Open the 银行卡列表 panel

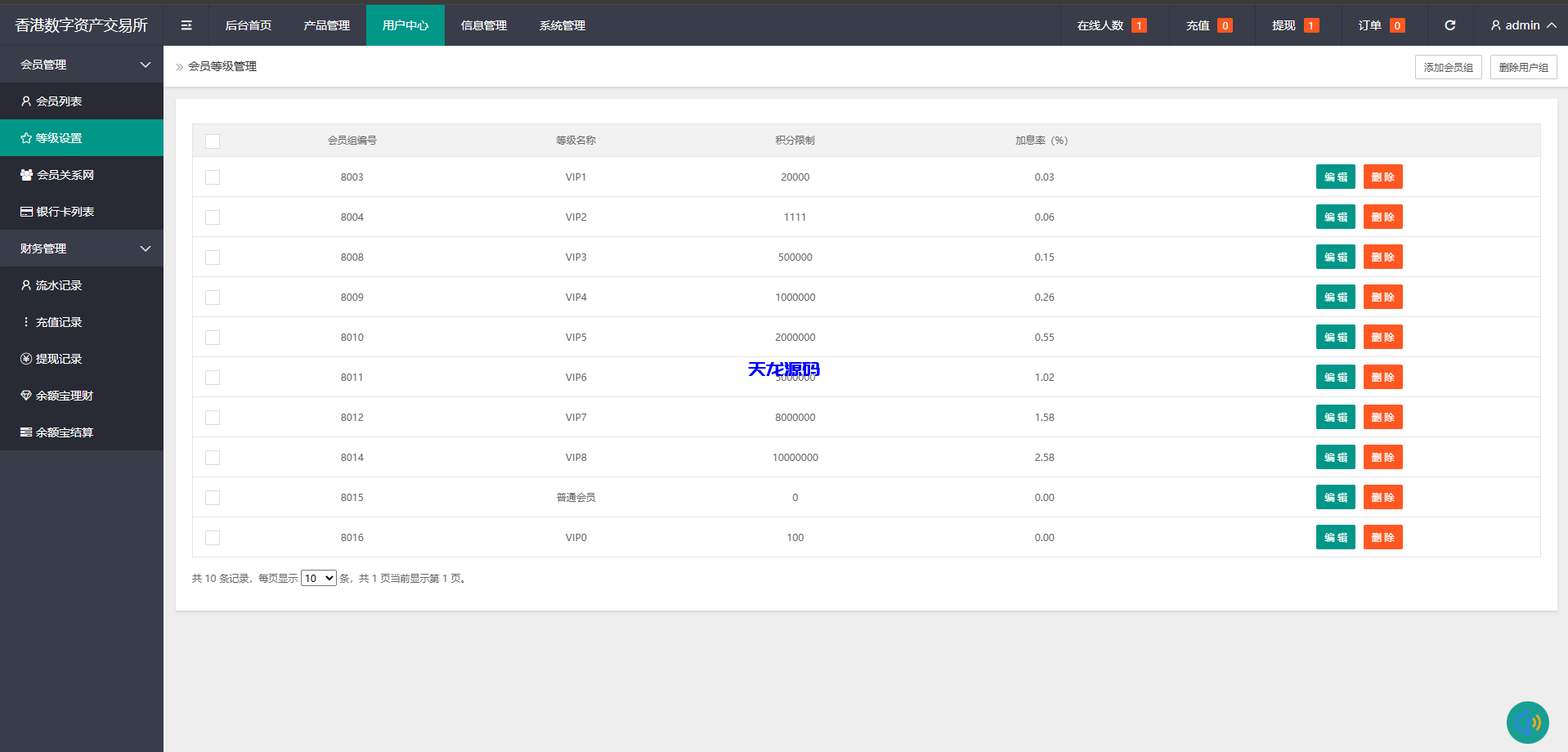pyautogui.click(x=65, y=212)
